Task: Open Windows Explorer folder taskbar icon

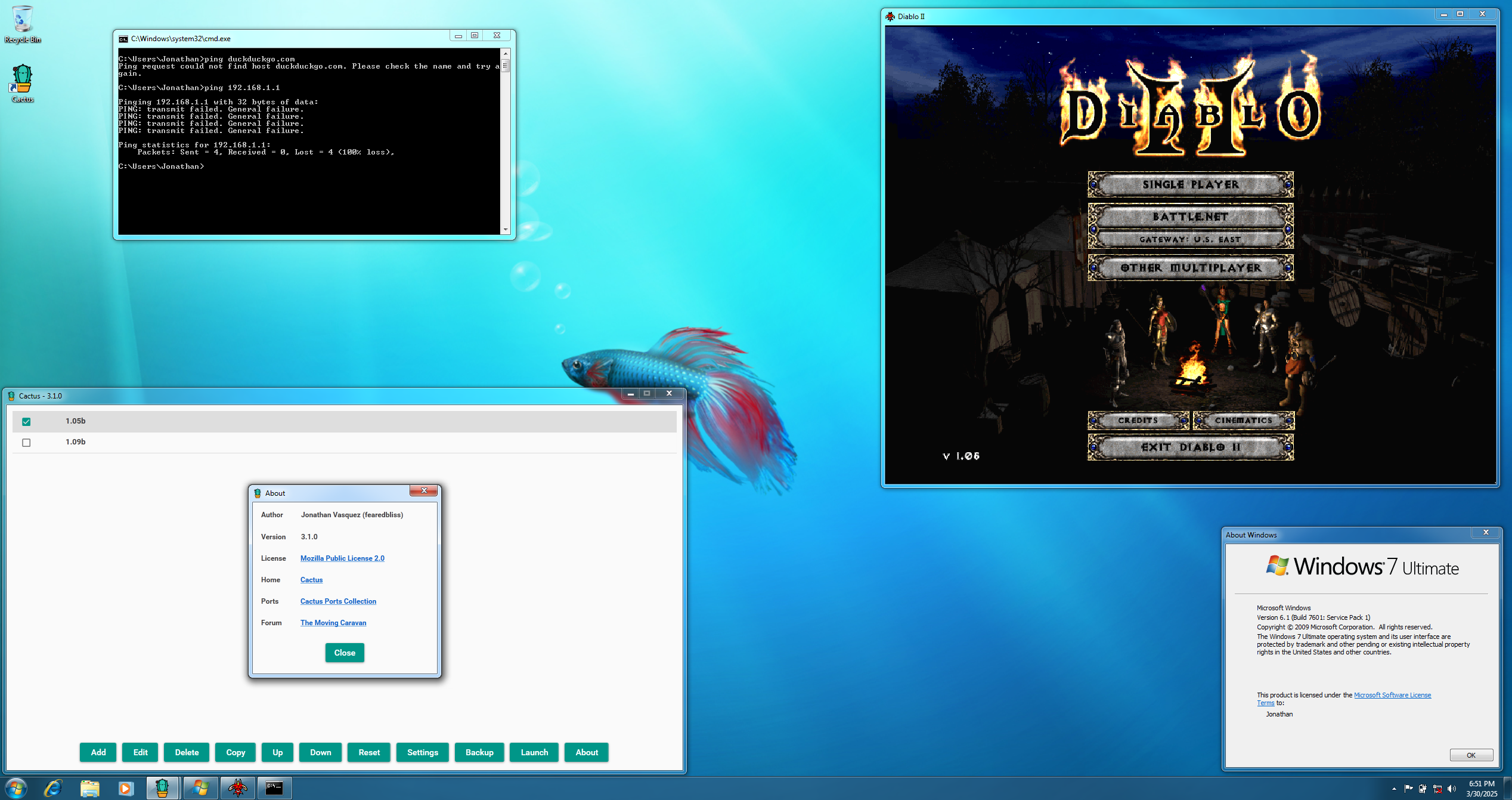Action: tap(89, 788)
